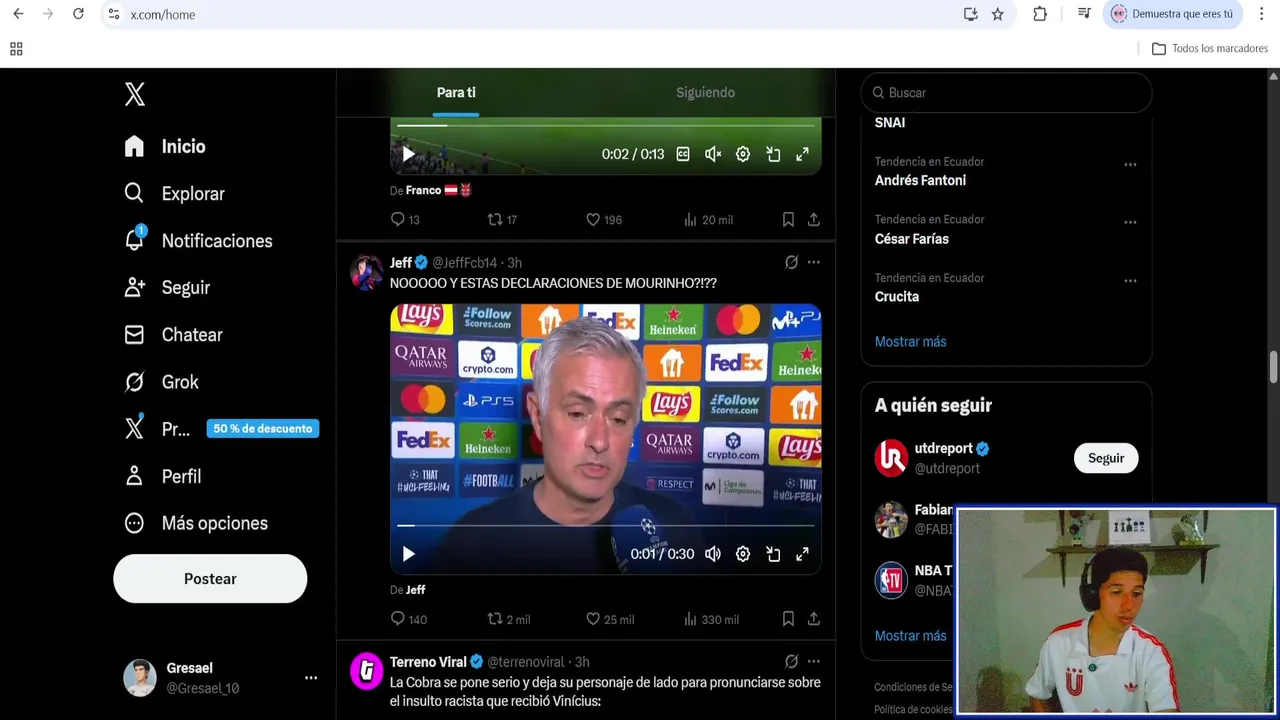The height and width of the screenshot is (720, 1280).
Task: Open more options on Terreno Viral post
Action: (814, 661)
